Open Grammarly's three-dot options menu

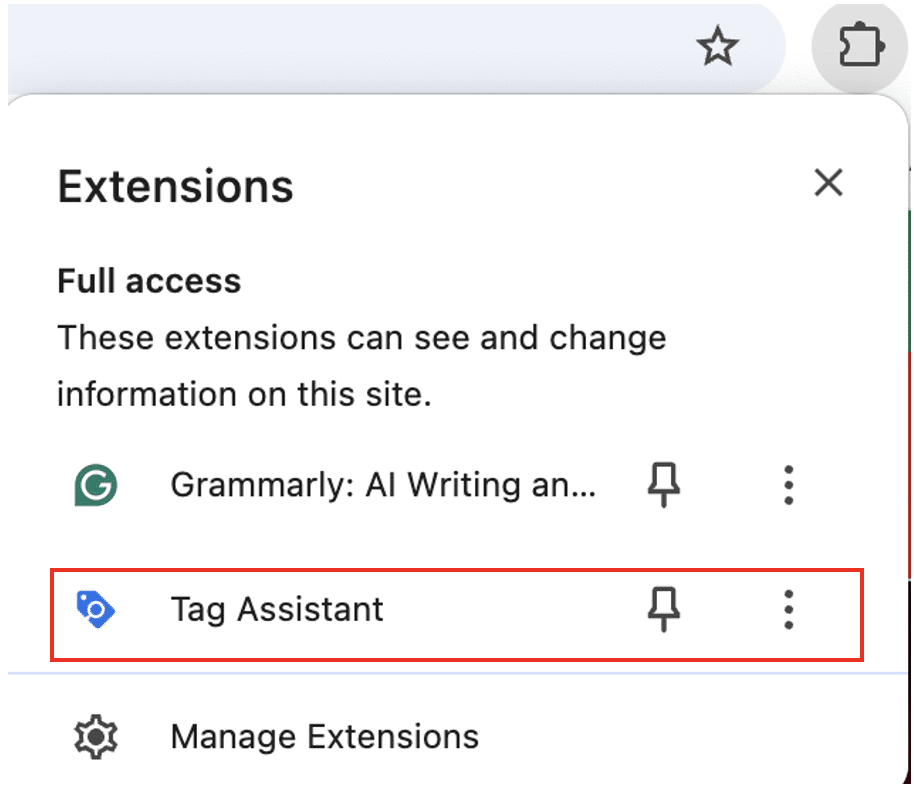point(789,485)
